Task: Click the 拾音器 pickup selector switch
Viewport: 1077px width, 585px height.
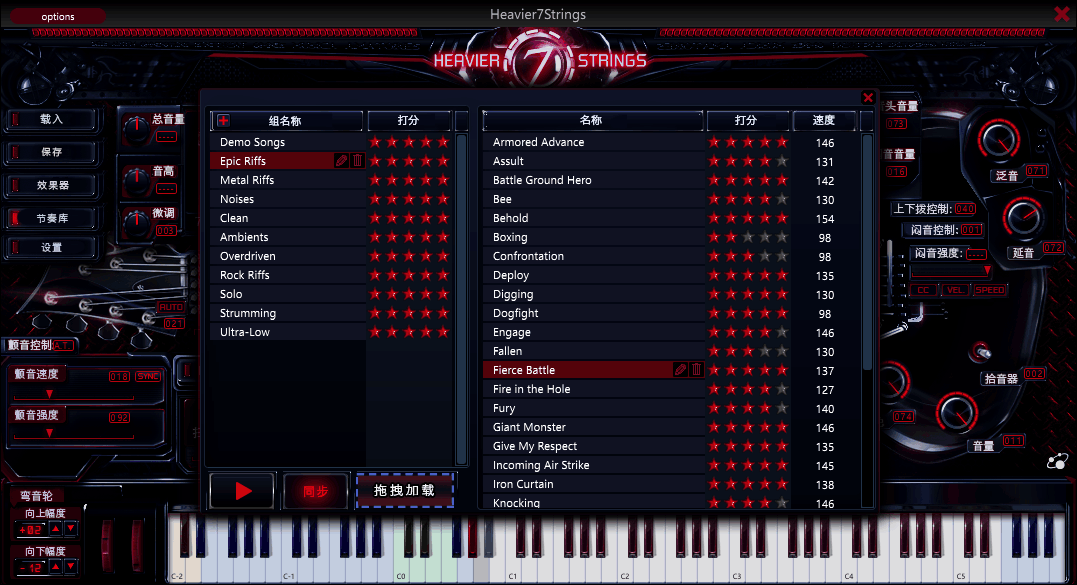Action: tap(980, 352)
